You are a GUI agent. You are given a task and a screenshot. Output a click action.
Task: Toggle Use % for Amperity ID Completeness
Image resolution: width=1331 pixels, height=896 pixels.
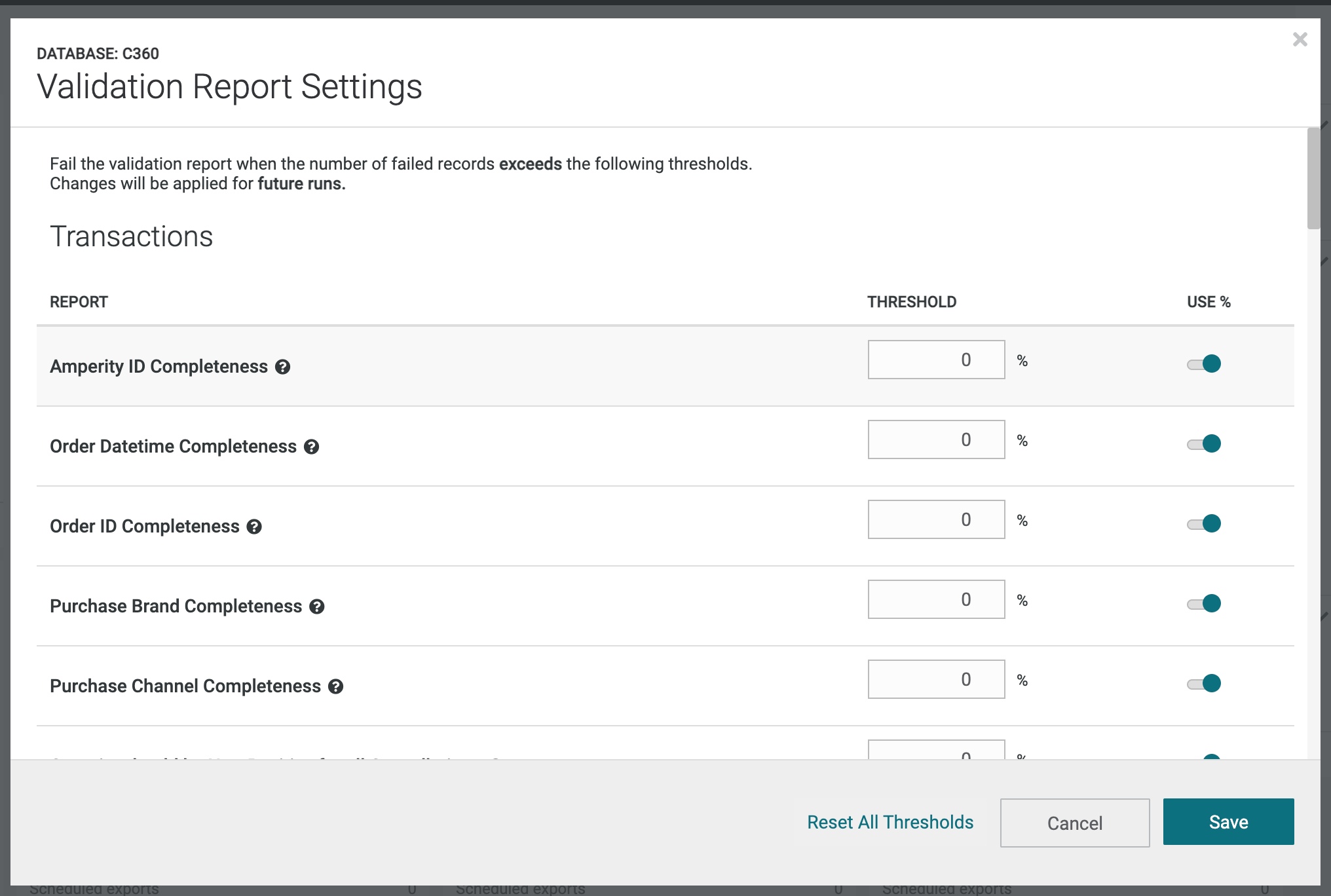coord(1204,364)
